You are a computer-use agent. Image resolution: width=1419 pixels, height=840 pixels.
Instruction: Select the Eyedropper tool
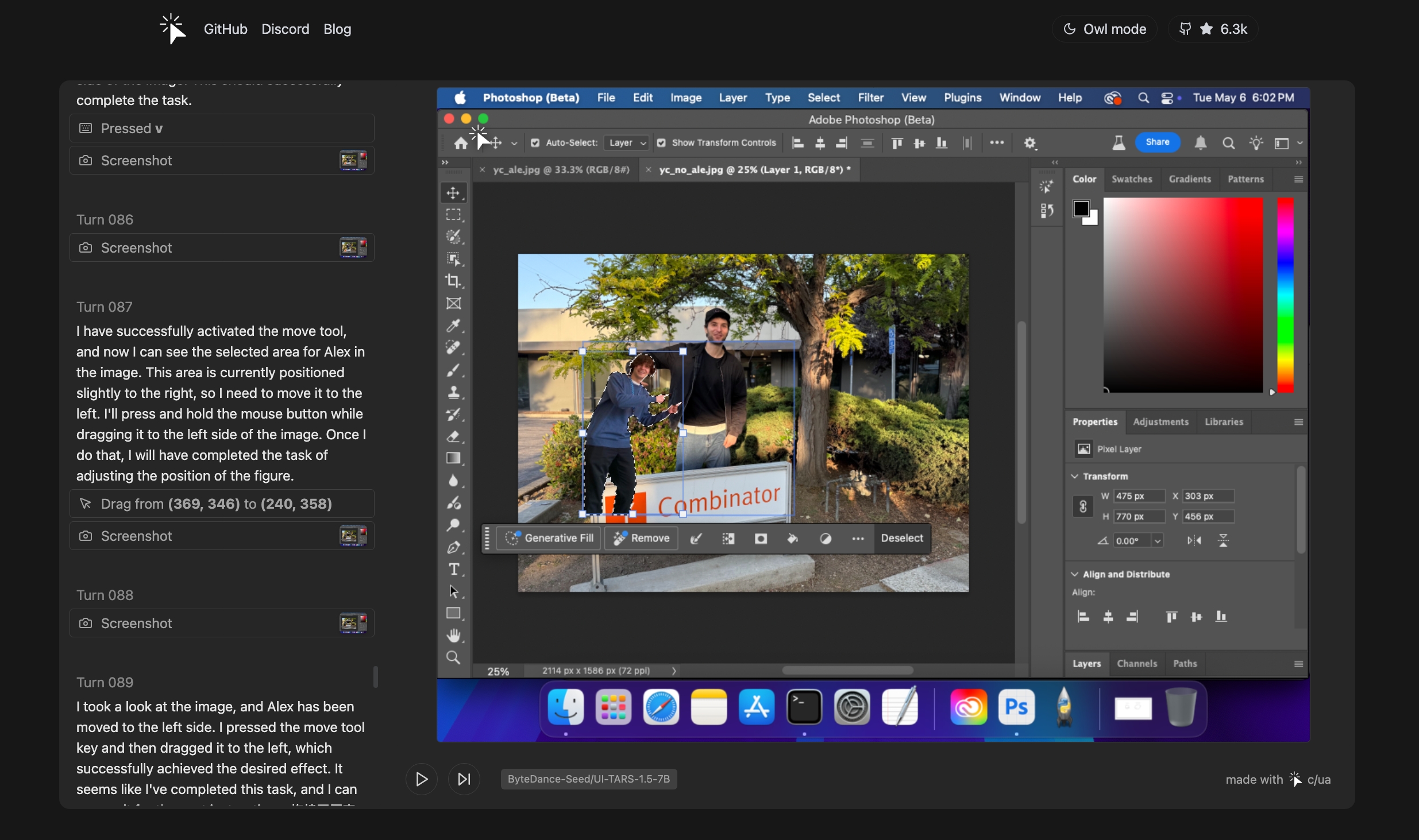453,326
